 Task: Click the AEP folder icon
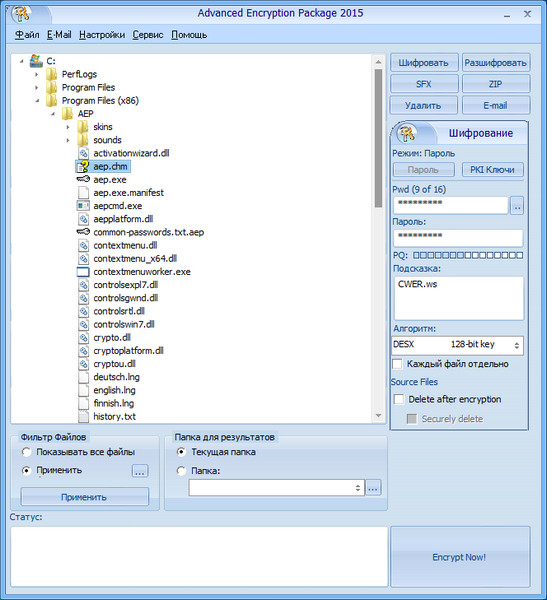(x=67, y=114)
